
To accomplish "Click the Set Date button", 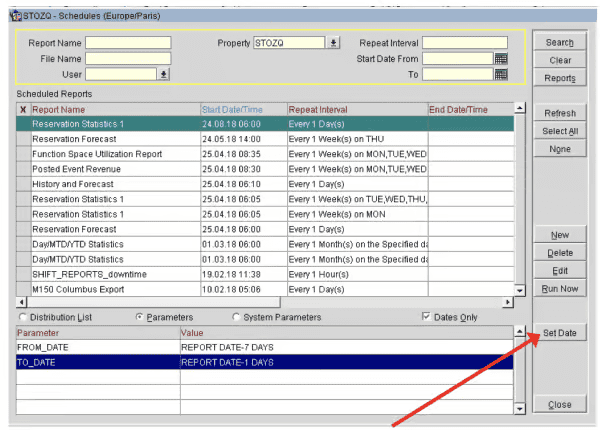I will pos(559,332).
